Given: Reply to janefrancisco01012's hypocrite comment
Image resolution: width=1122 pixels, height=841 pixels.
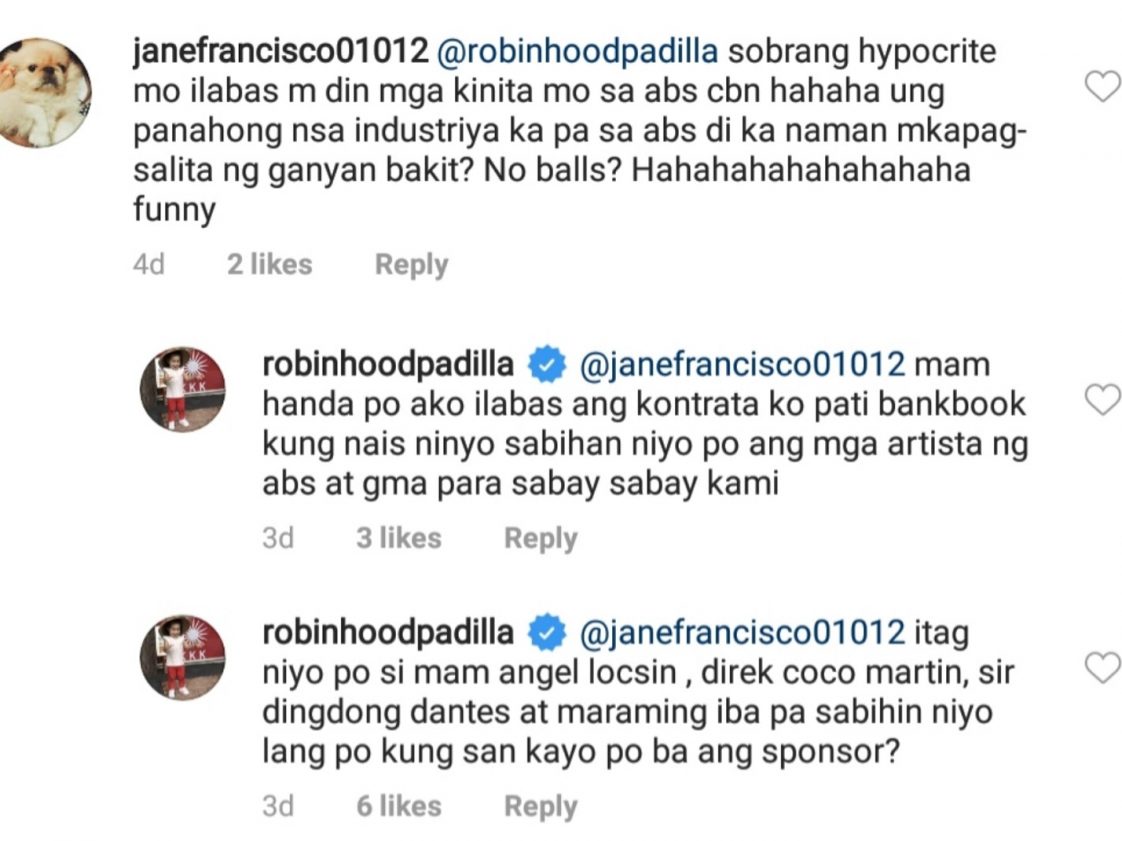Looking at the screenshot, I should point(411,265).
